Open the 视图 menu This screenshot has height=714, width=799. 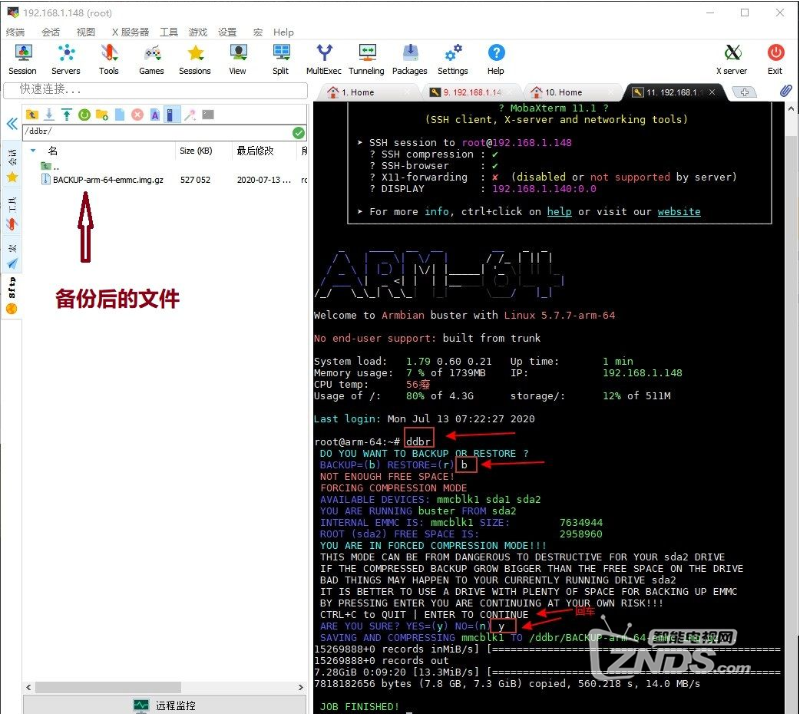point(86,32)
